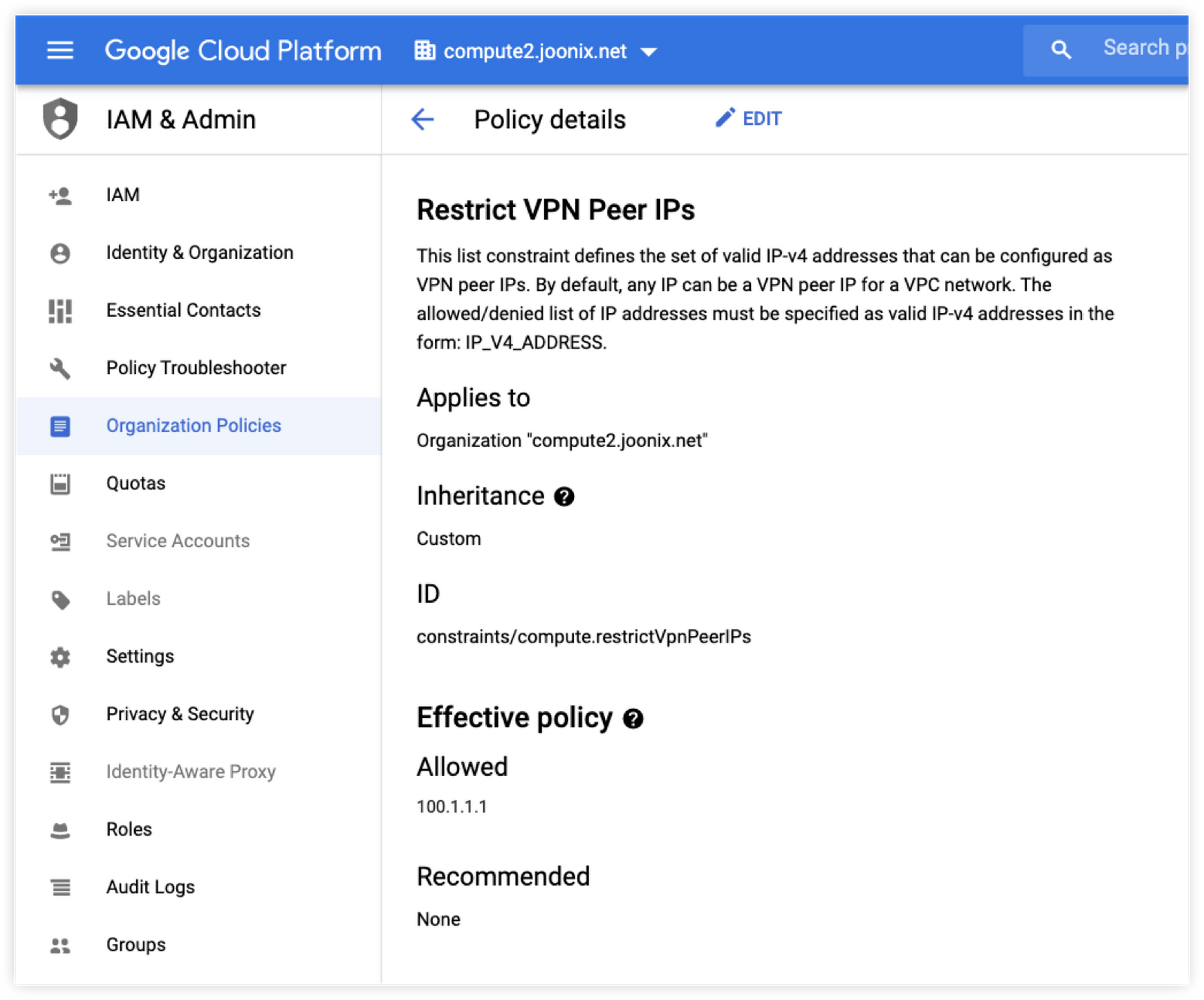1204x1000 pixels.
Task: Click the Identity & Organization person icon
Action: pos(60,254)
